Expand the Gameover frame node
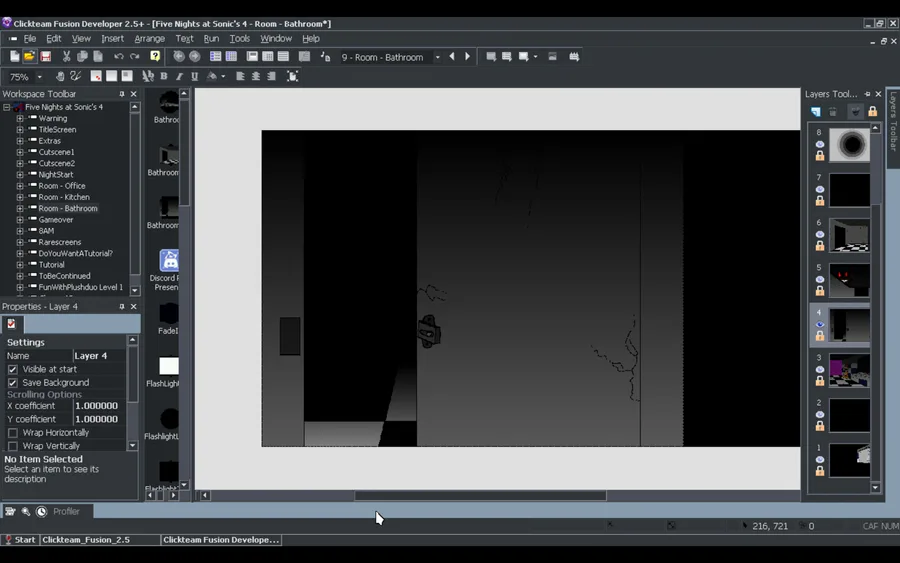Screen dimensions: 900x563 coord(20,219)
